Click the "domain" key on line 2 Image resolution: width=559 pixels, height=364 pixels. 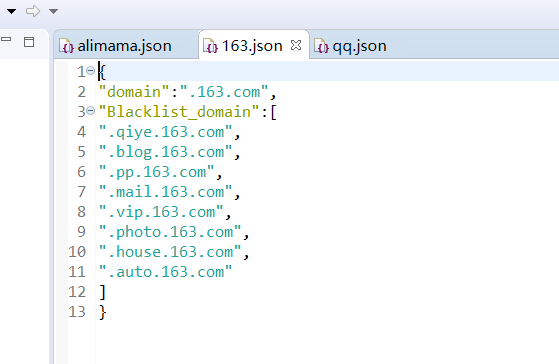(134, 92)
